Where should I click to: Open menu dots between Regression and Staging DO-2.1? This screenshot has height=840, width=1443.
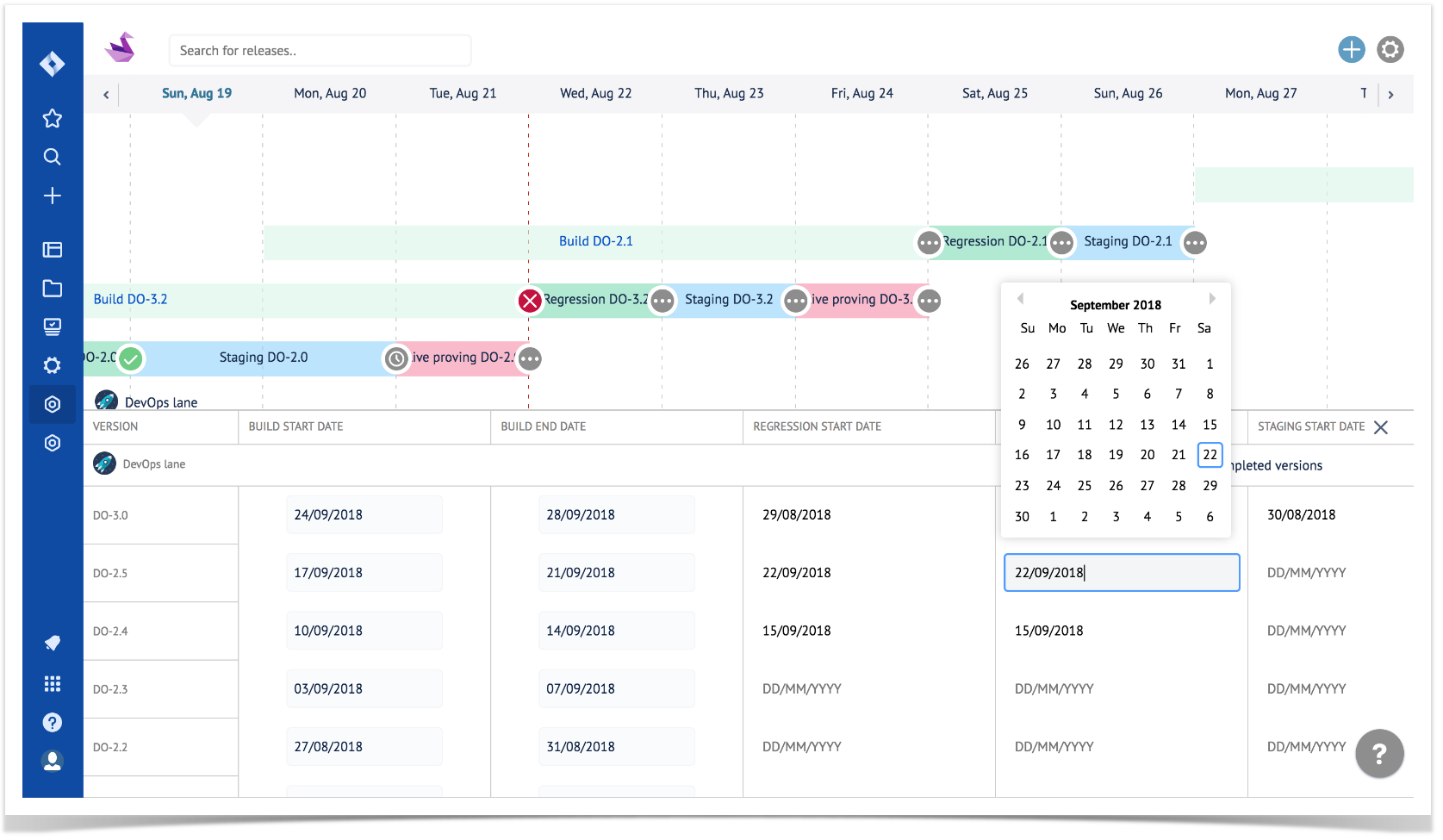(1062, 243)
